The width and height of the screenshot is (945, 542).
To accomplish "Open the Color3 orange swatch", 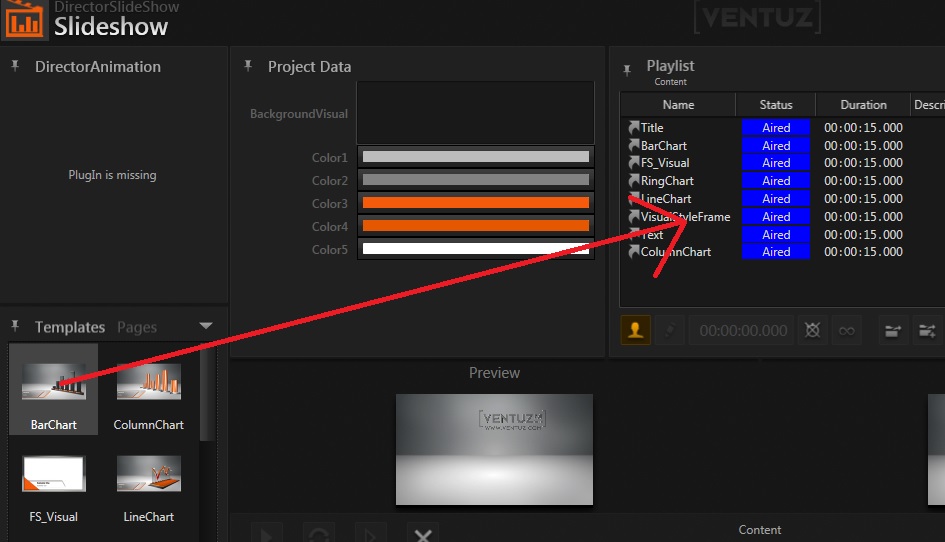I will click(x=475, y=203).
